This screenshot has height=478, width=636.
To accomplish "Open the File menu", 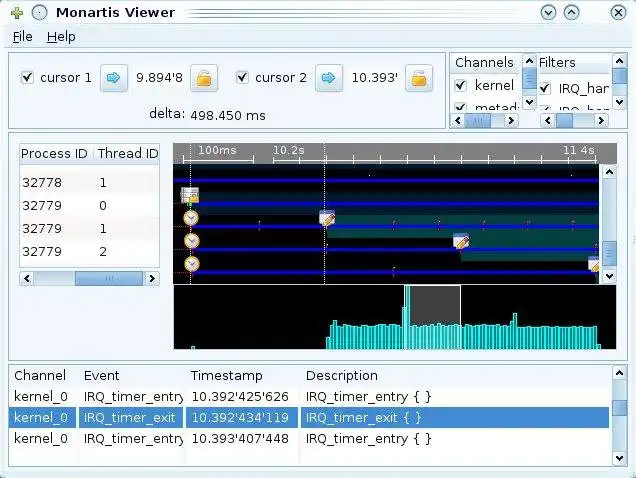I will click(x=22, y=37).
